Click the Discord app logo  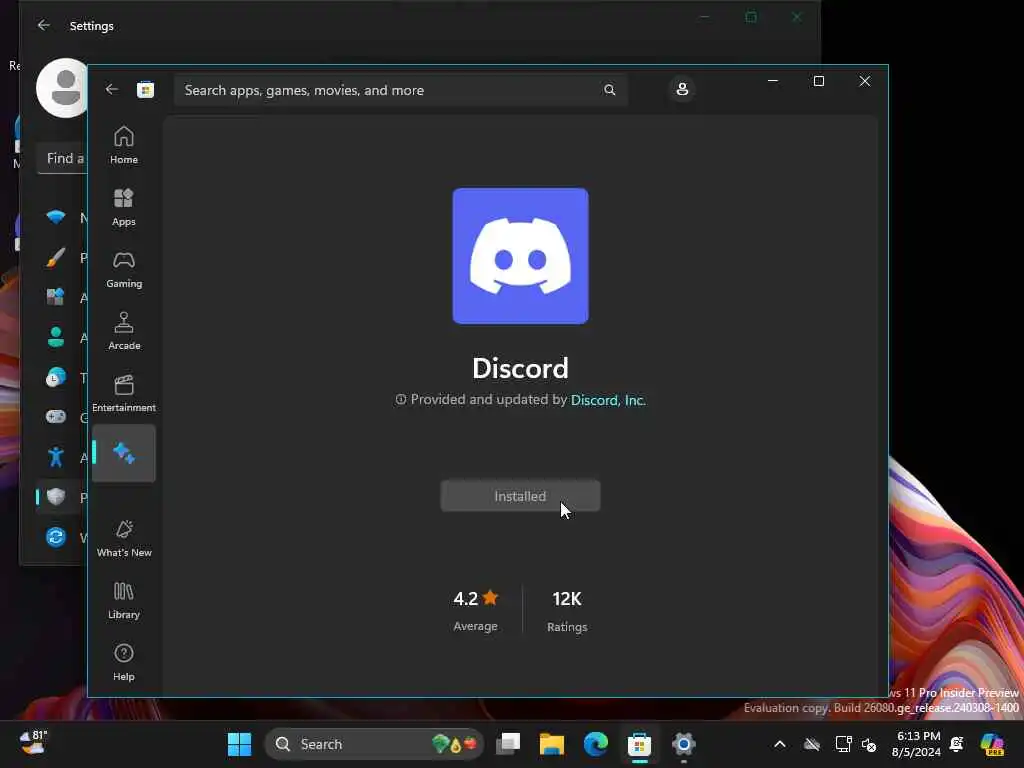tap(520, 256)
